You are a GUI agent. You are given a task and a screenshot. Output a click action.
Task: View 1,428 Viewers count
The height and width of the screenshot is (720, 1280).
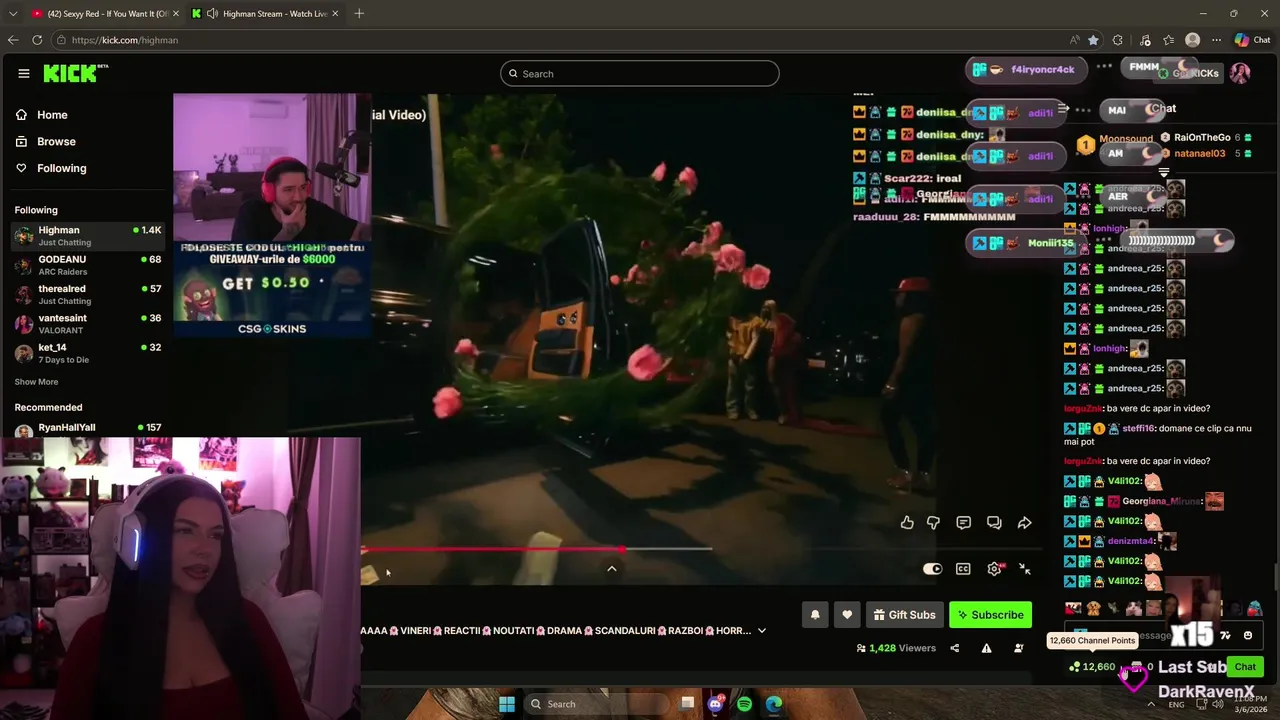896,648
